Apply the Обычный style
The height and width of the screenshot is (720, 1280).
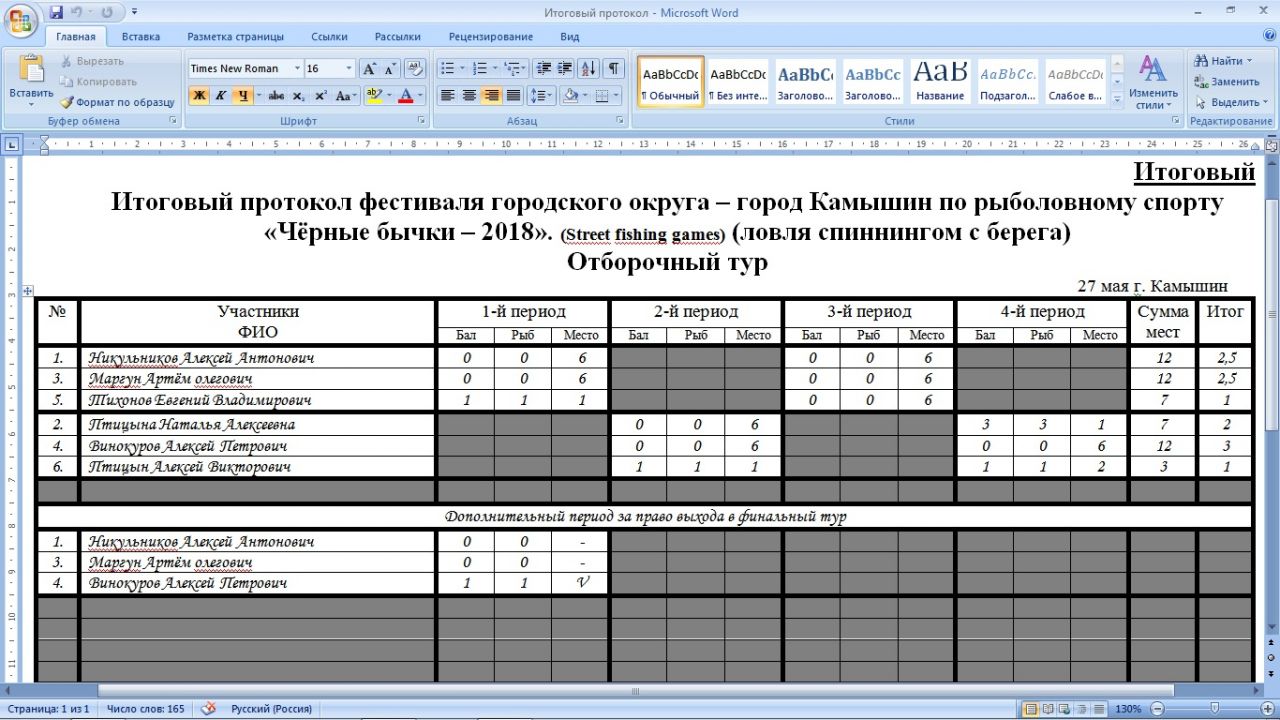[671, 81]
